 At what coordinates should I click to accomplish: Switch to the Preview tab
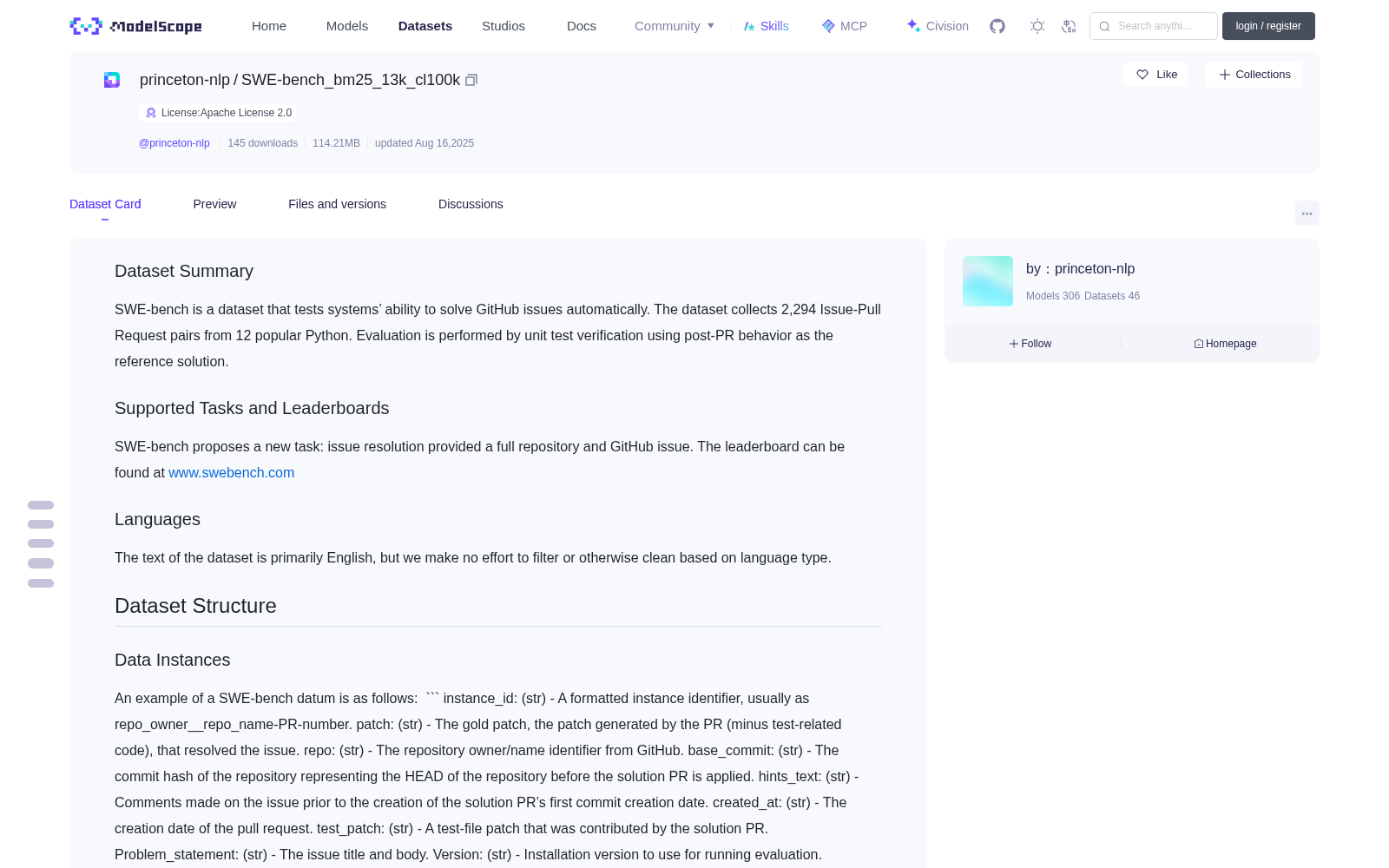point(214,204)
